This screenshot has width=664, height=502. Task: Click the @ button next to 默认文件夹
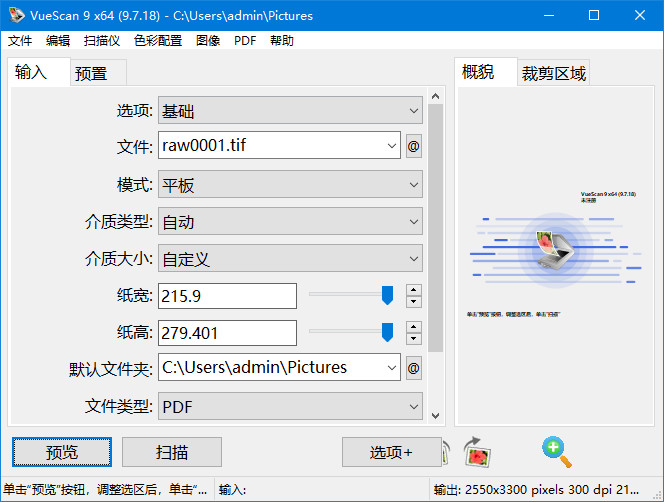[413, 368]
